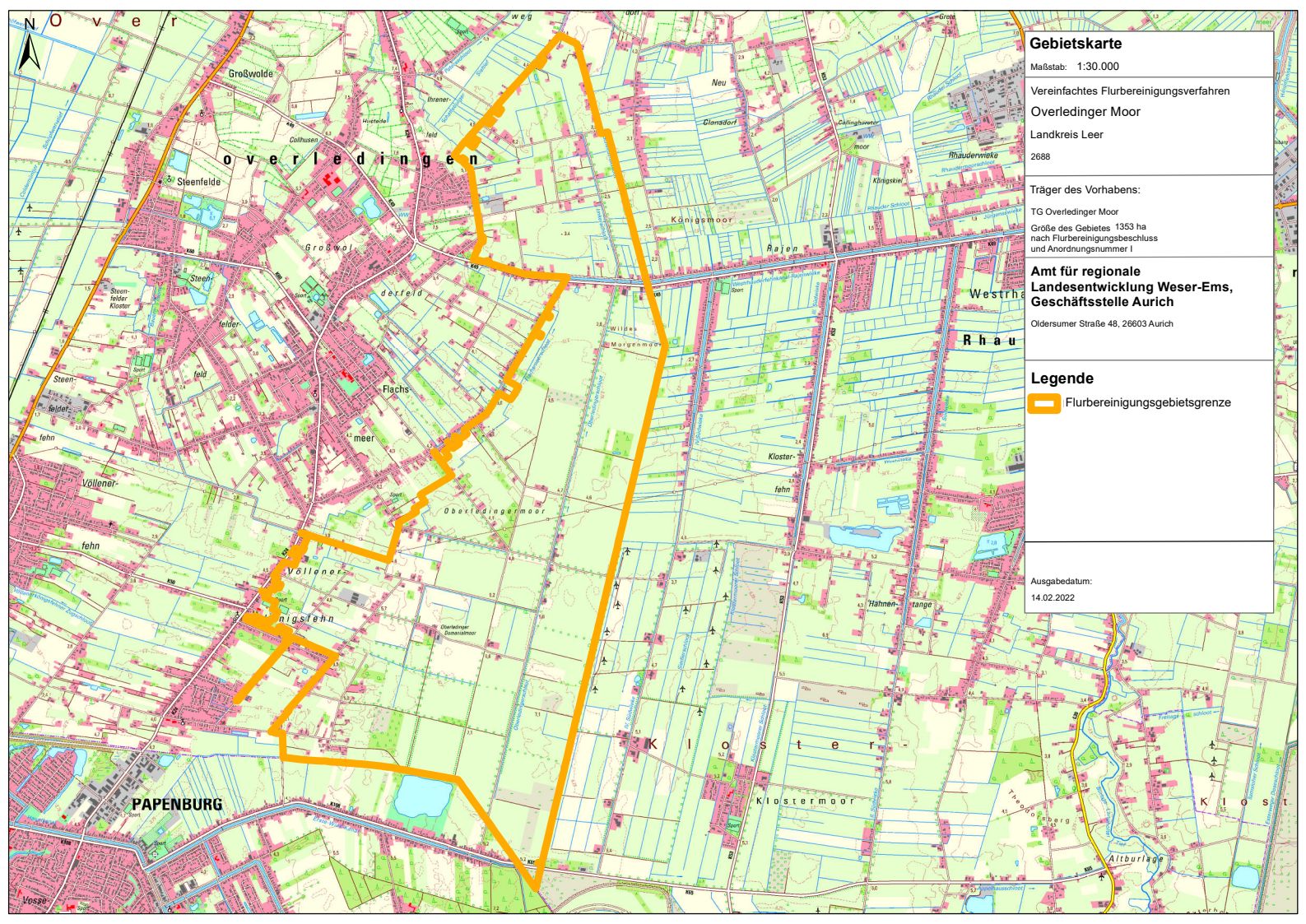Click the Großwolde place label at the top left

pos(250,74)
